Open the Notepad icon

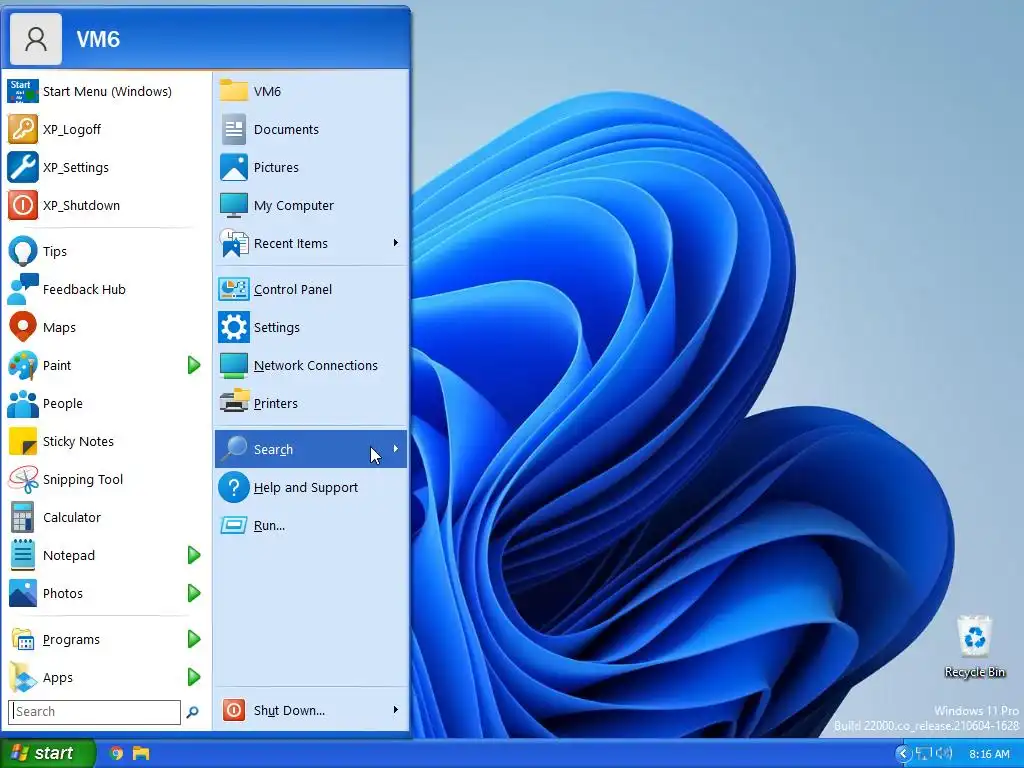[x=23, y=555]
